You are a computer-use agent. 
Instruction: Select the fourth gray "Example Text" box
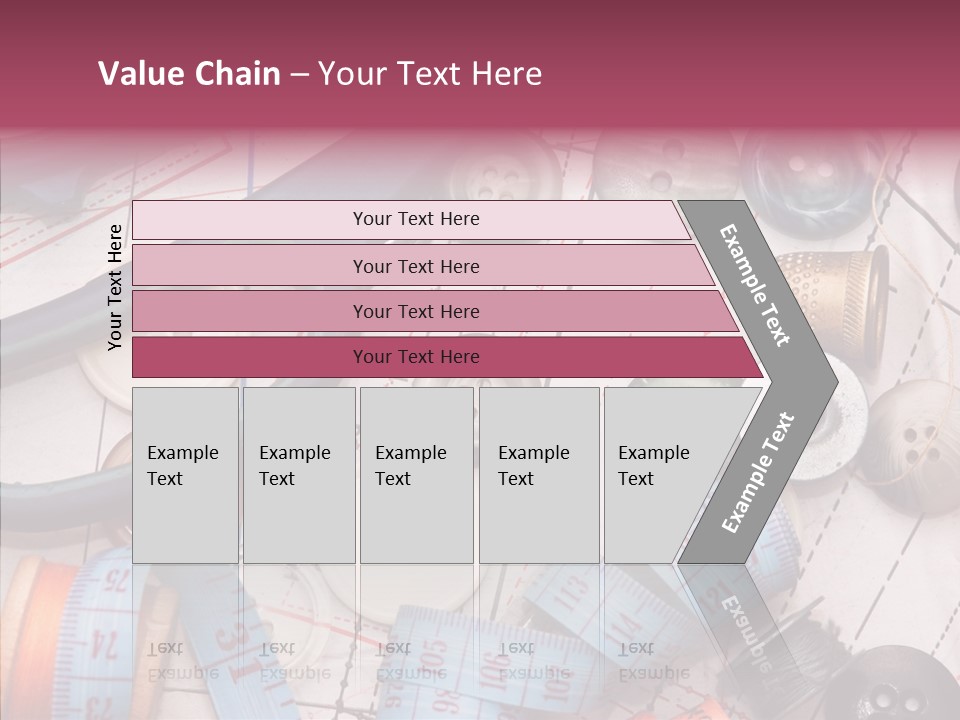tap(539, 475)
